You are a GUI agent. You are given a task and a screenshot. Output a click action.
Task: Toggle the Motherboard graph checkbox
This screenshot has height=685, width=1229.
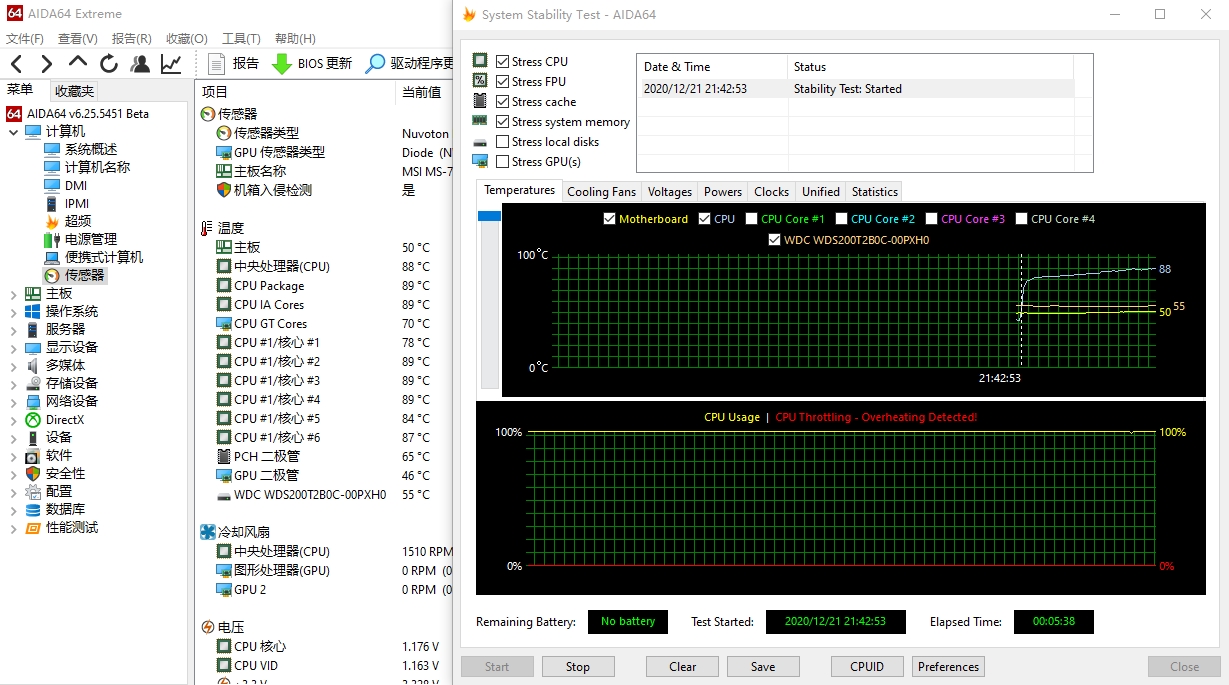tap(610, 218)
